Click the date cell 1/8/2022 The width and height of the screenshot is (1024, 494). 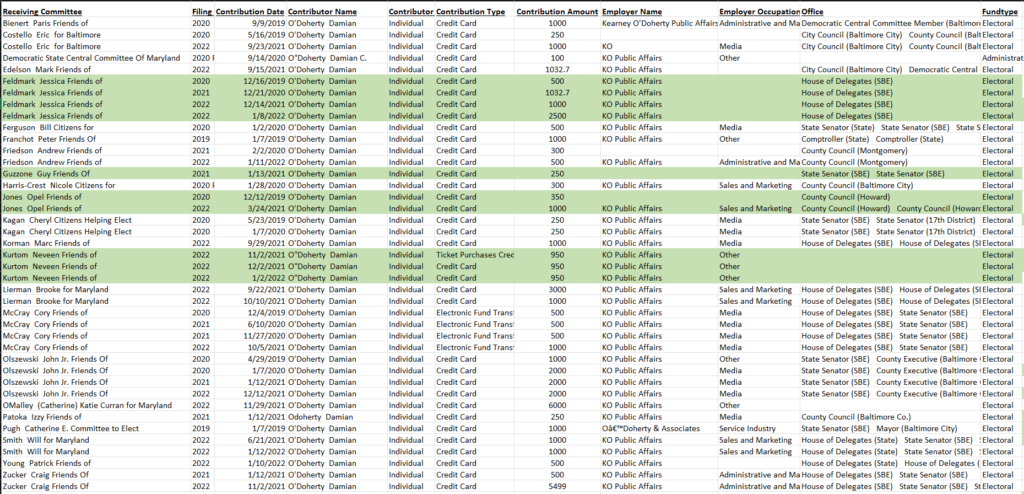[x=269, y=116]
